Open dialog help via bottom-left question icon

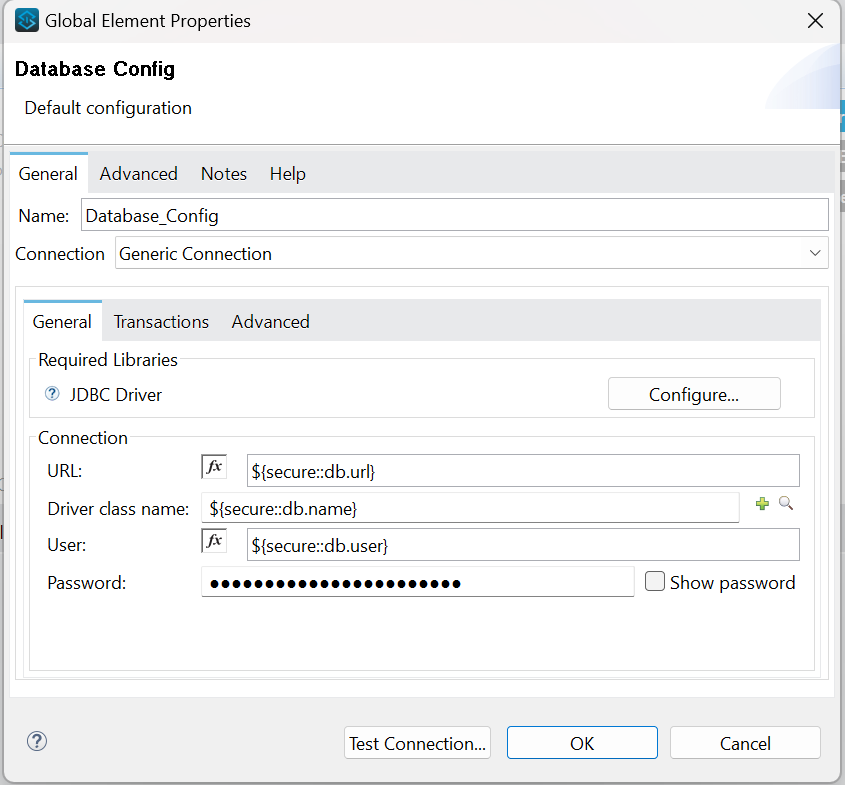37,741
